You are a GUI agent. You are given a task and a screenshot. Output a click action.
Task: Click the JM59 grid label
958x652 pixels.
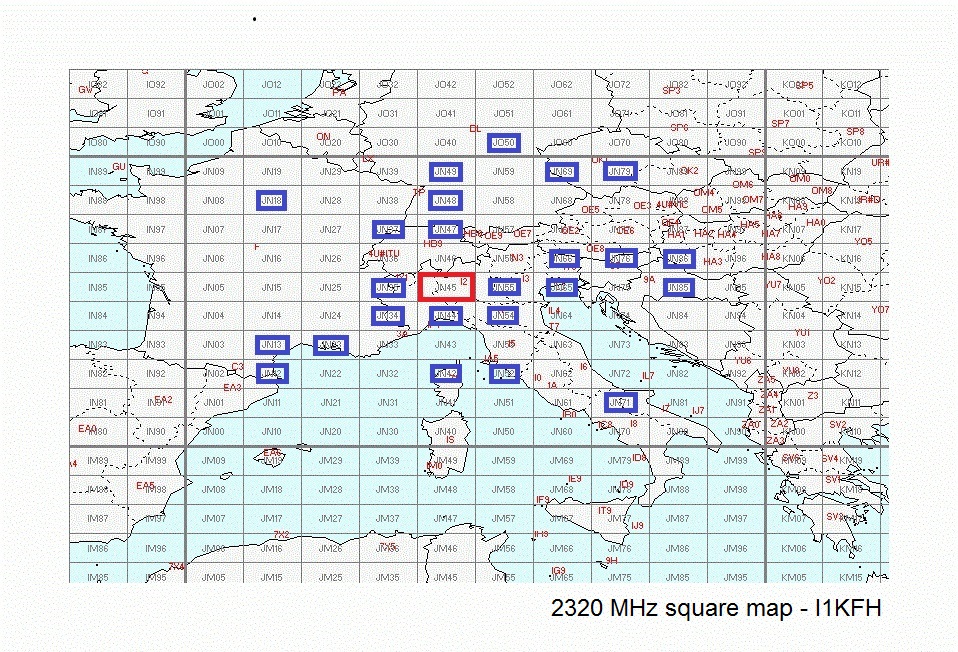[x=504, y=461]
